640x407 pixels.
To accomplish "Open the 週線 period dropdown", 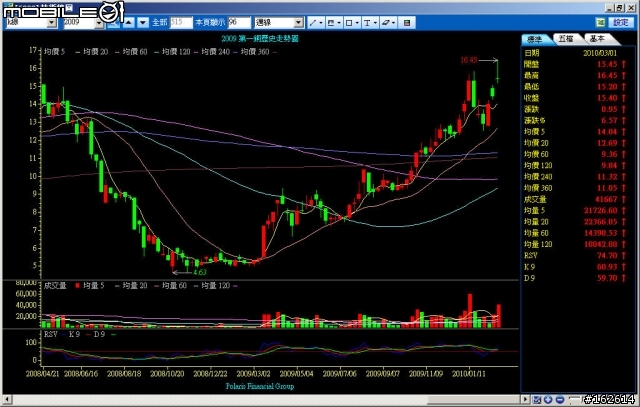I will tap(299, 23).
